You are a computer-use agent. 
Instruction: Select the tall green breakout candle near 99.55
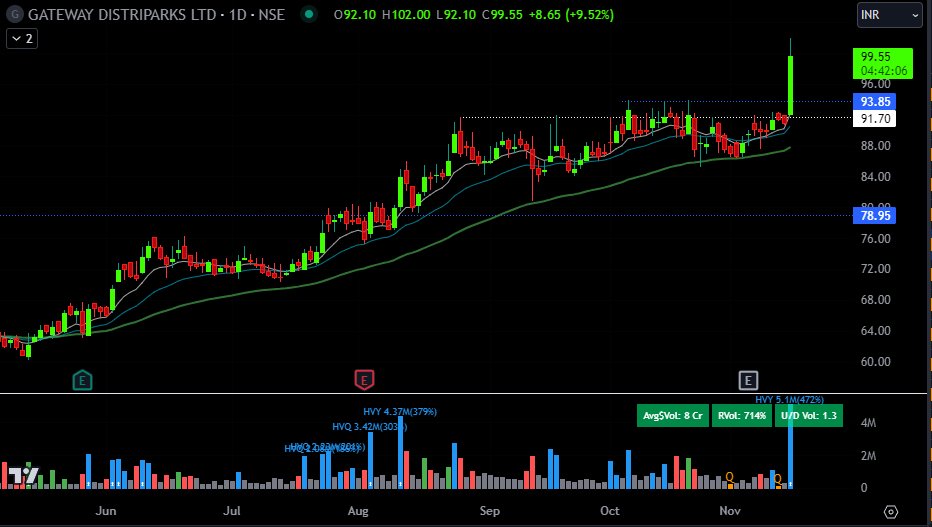(791, 85)
